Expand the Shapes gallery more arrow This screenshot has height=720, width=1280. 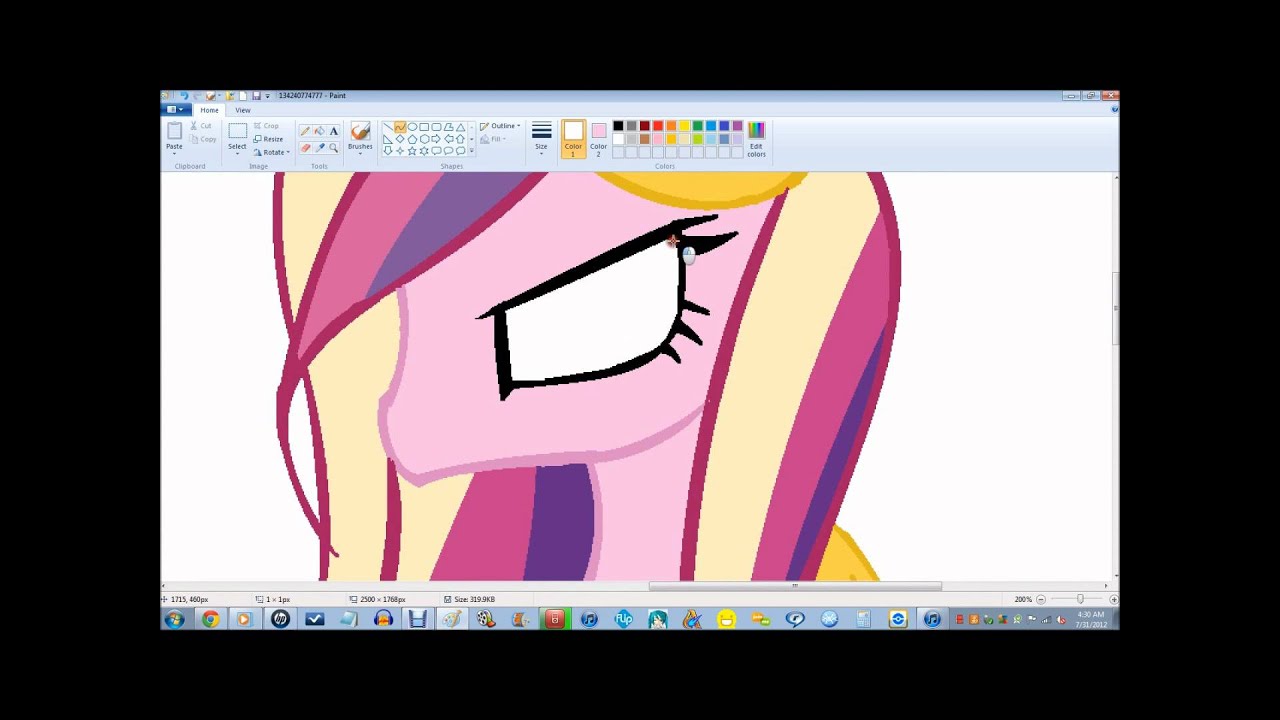472,150
